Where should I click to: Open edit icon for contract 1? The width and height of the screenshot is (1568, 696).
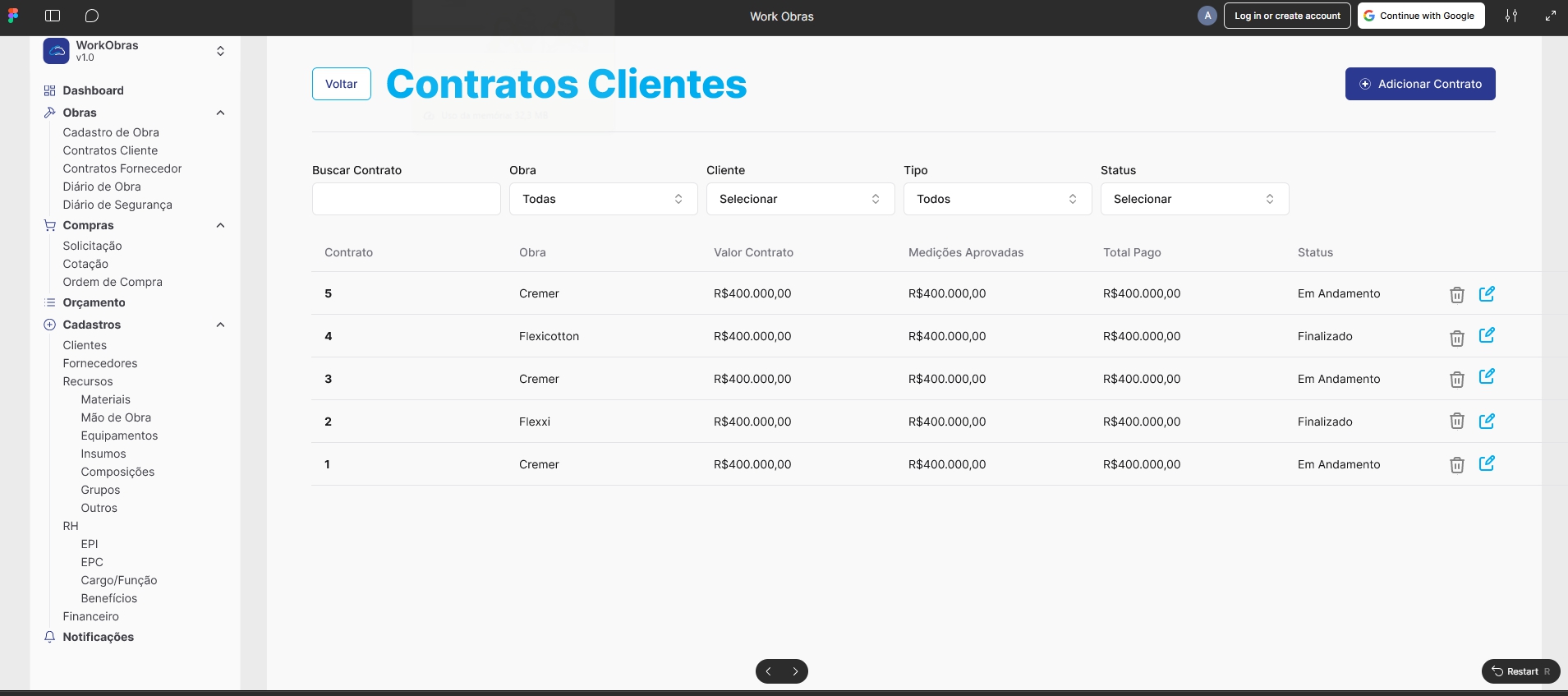[x=1486, y=463]
